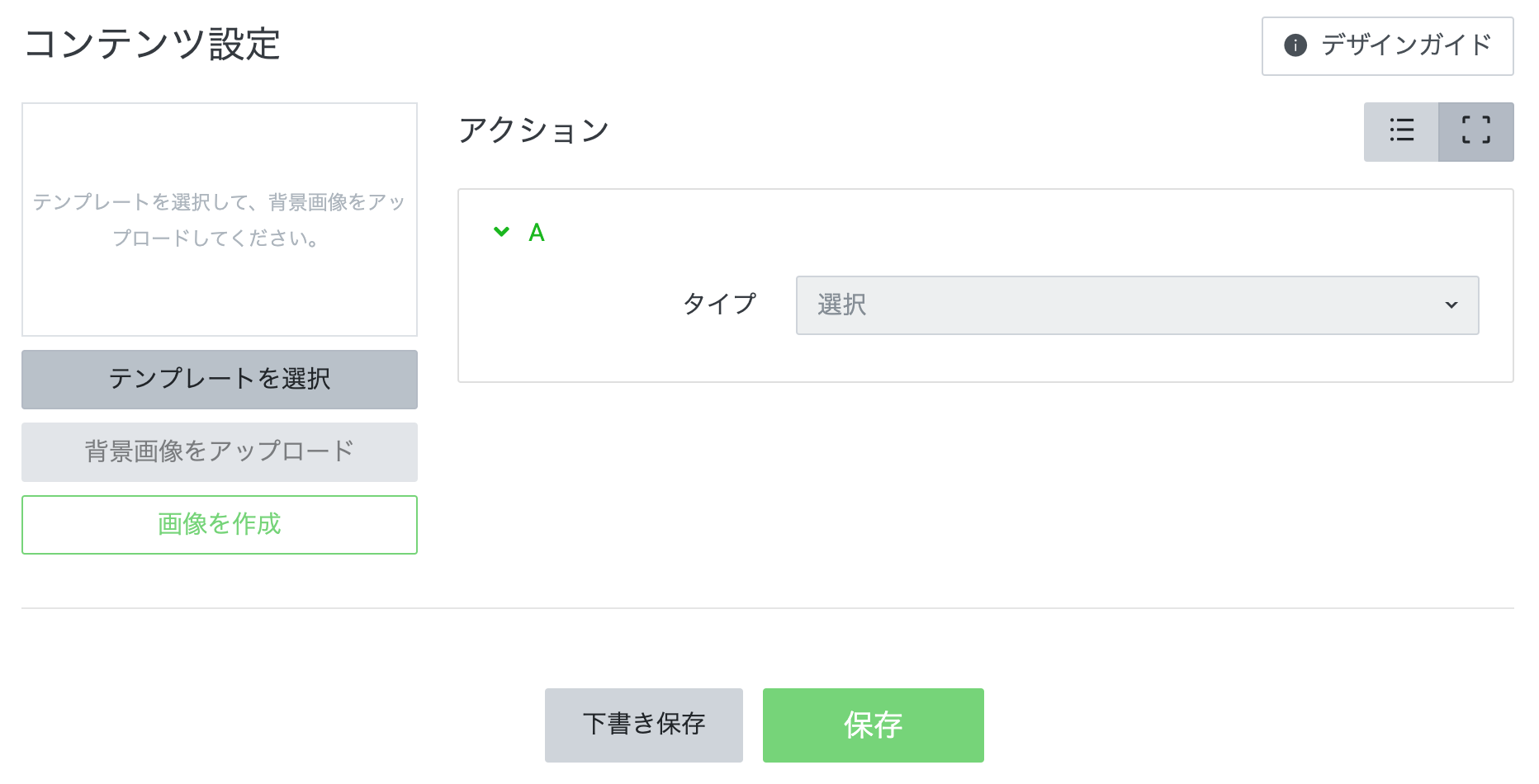Click the タイプ field label
This screenshot has width=1539, height=784.
pyautogui.click(x=719, y=305)
